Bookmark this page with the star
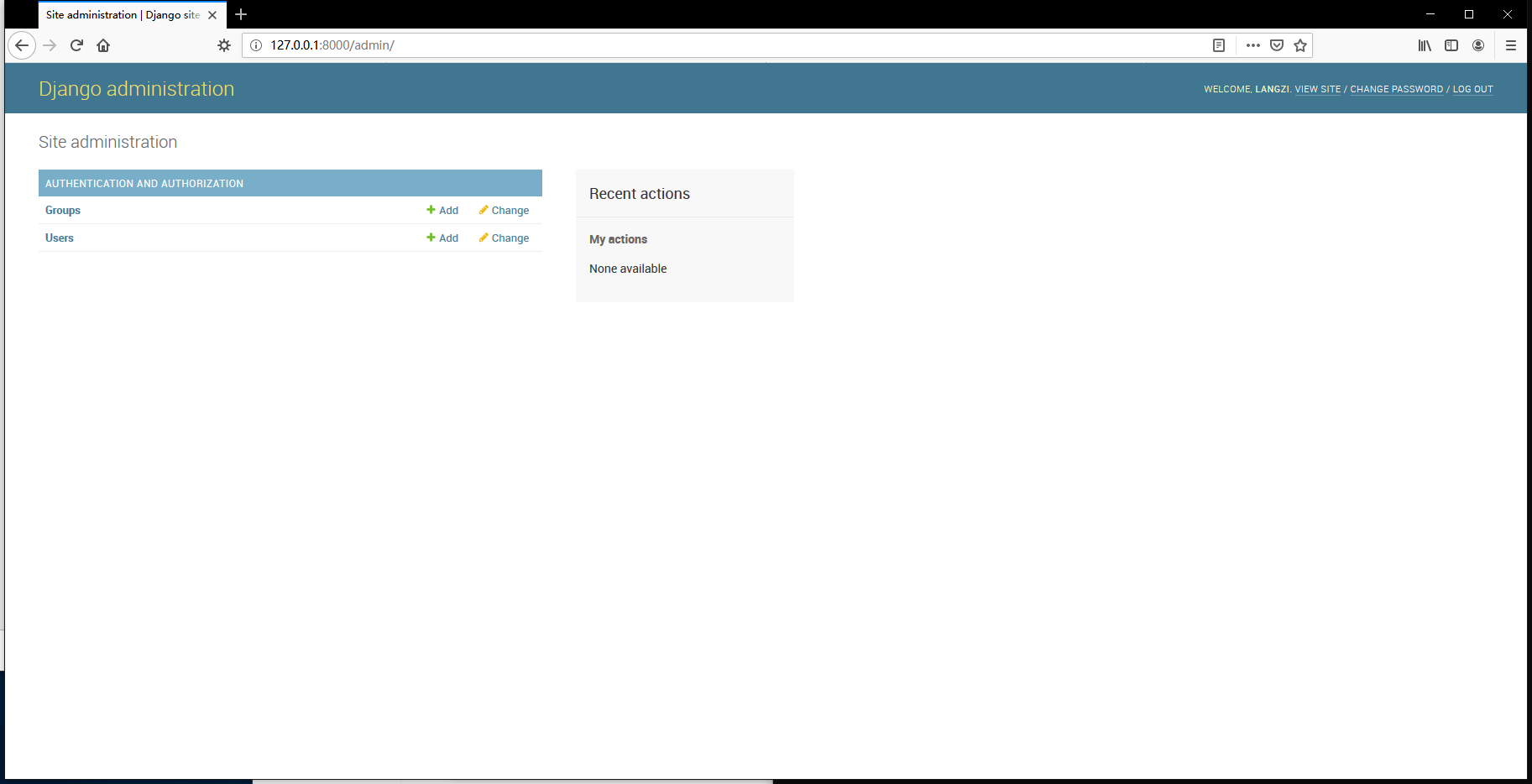The width and height of the screenshot is (1532, 784). 1300,45
